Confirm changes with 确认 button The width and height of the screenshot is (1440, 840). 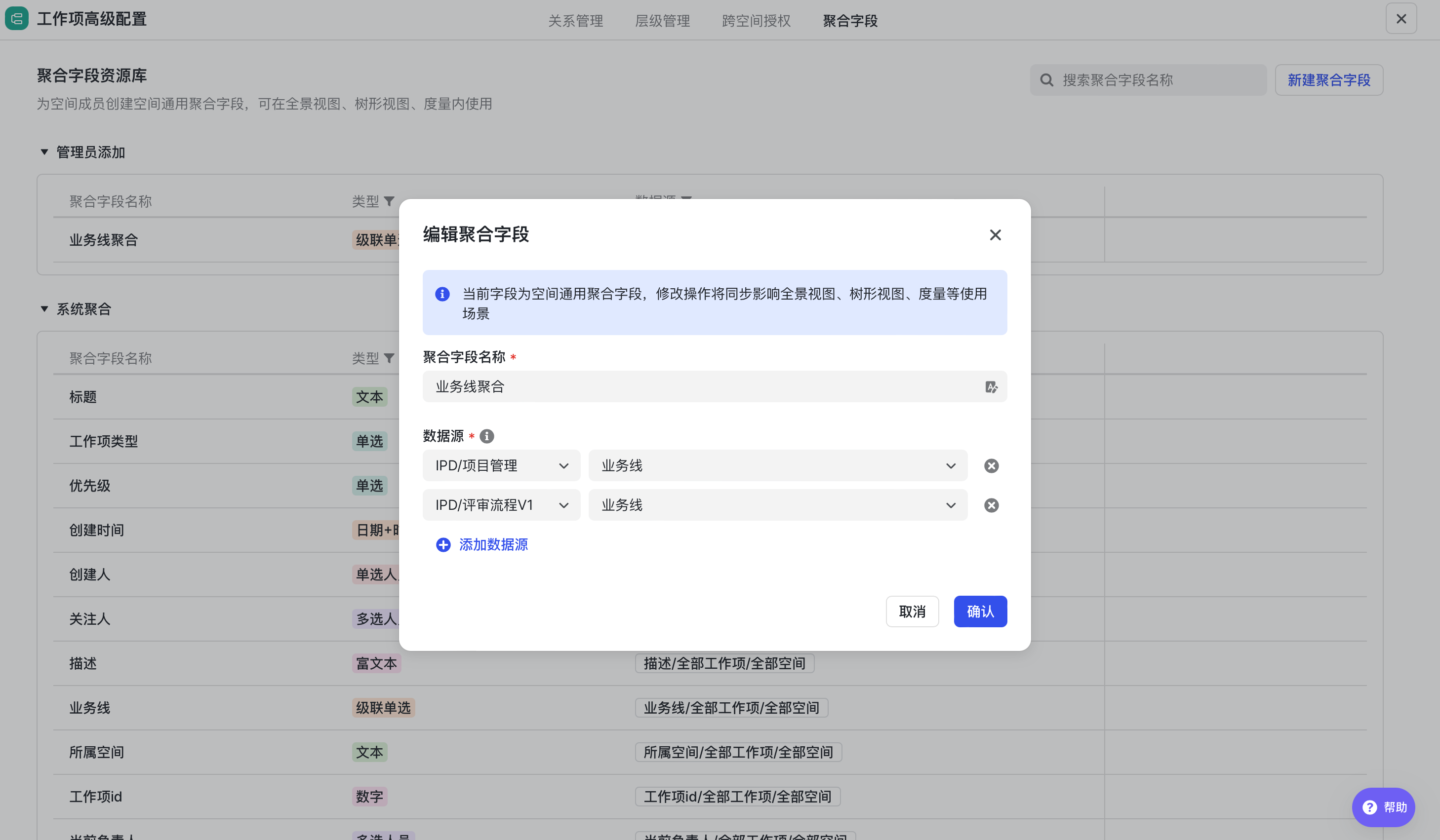980,611
